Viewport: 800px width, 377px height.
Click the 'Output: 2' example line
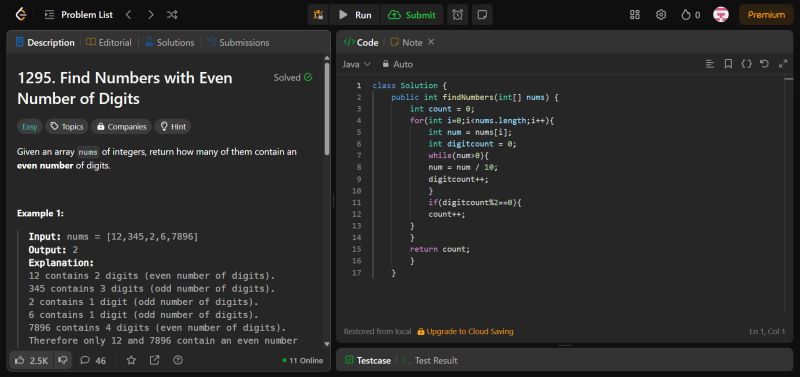coord(53,250)
